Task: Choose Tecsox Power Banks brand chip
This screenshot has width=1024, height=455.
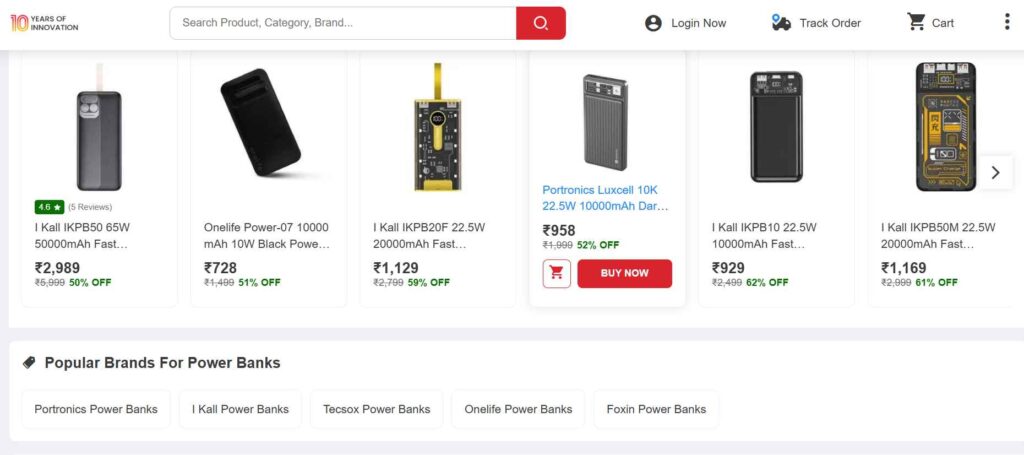Action: (x=376, y=409)
